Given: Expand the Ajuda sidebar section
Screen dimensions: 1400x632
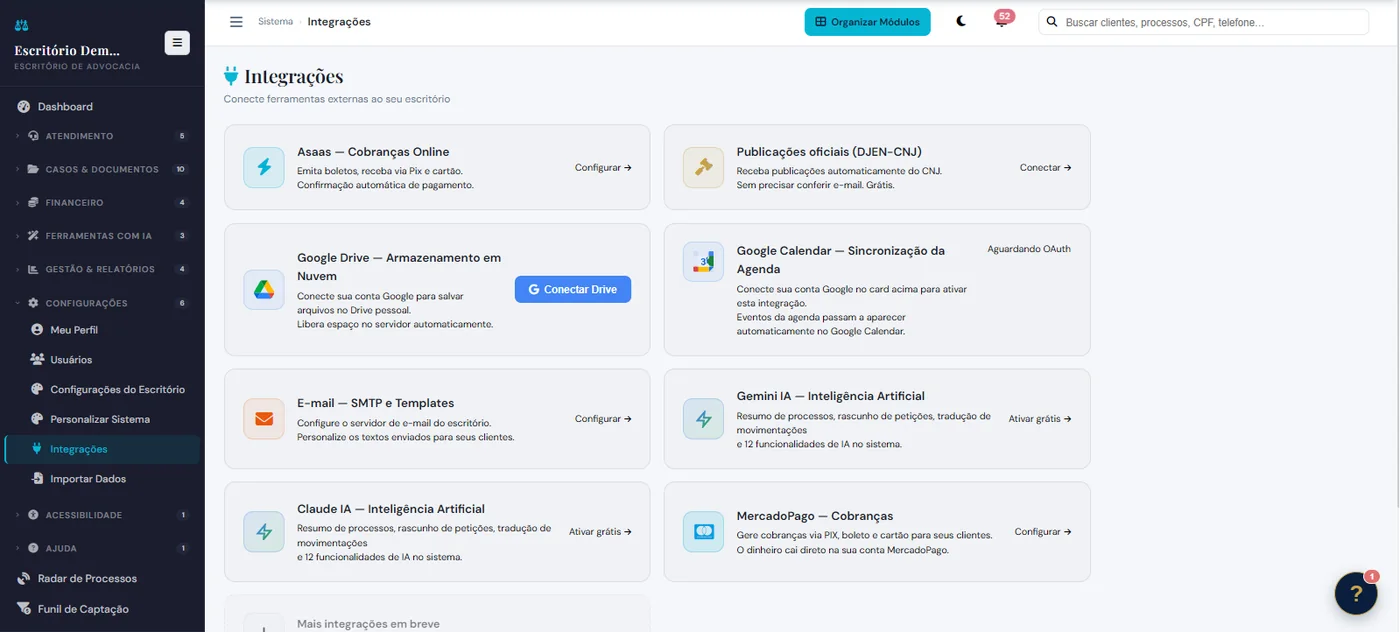Looking at the screenshot, I should 102,548.
